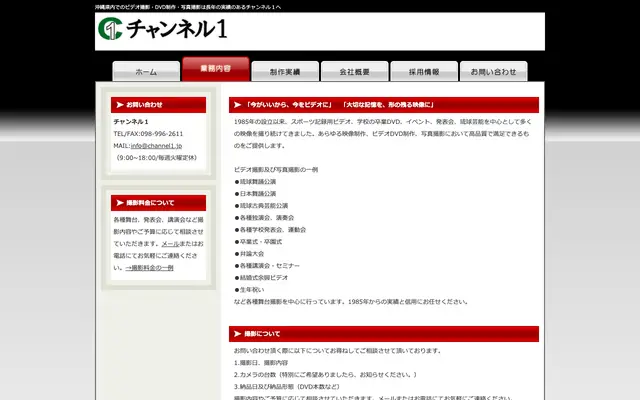Click the info@channel1.jp email link
This screenshot has width=640, height=400.
[x=156, y=146]
